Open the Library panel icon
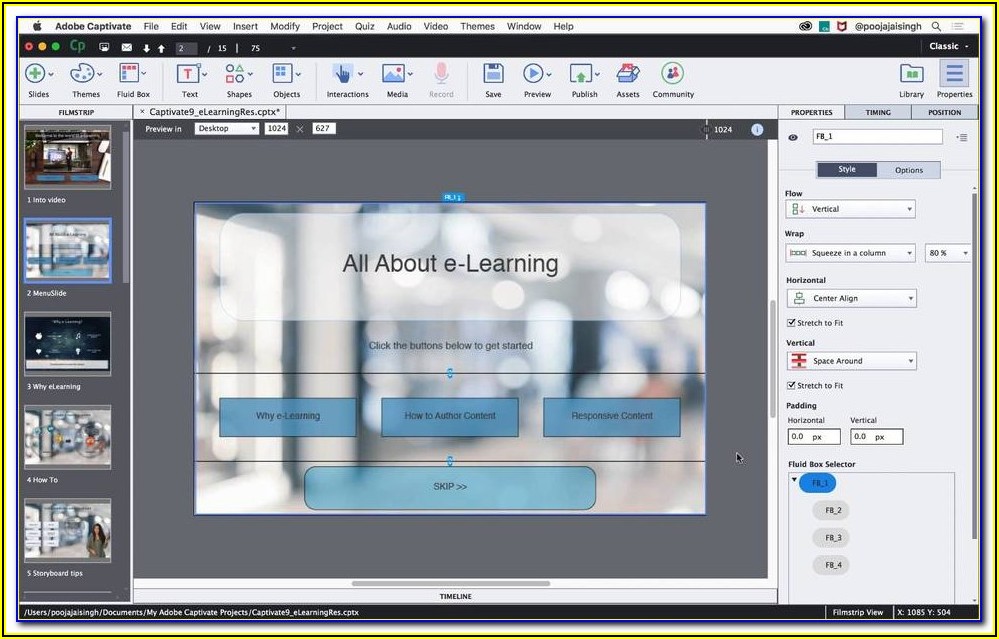 [x=911, y=74]
